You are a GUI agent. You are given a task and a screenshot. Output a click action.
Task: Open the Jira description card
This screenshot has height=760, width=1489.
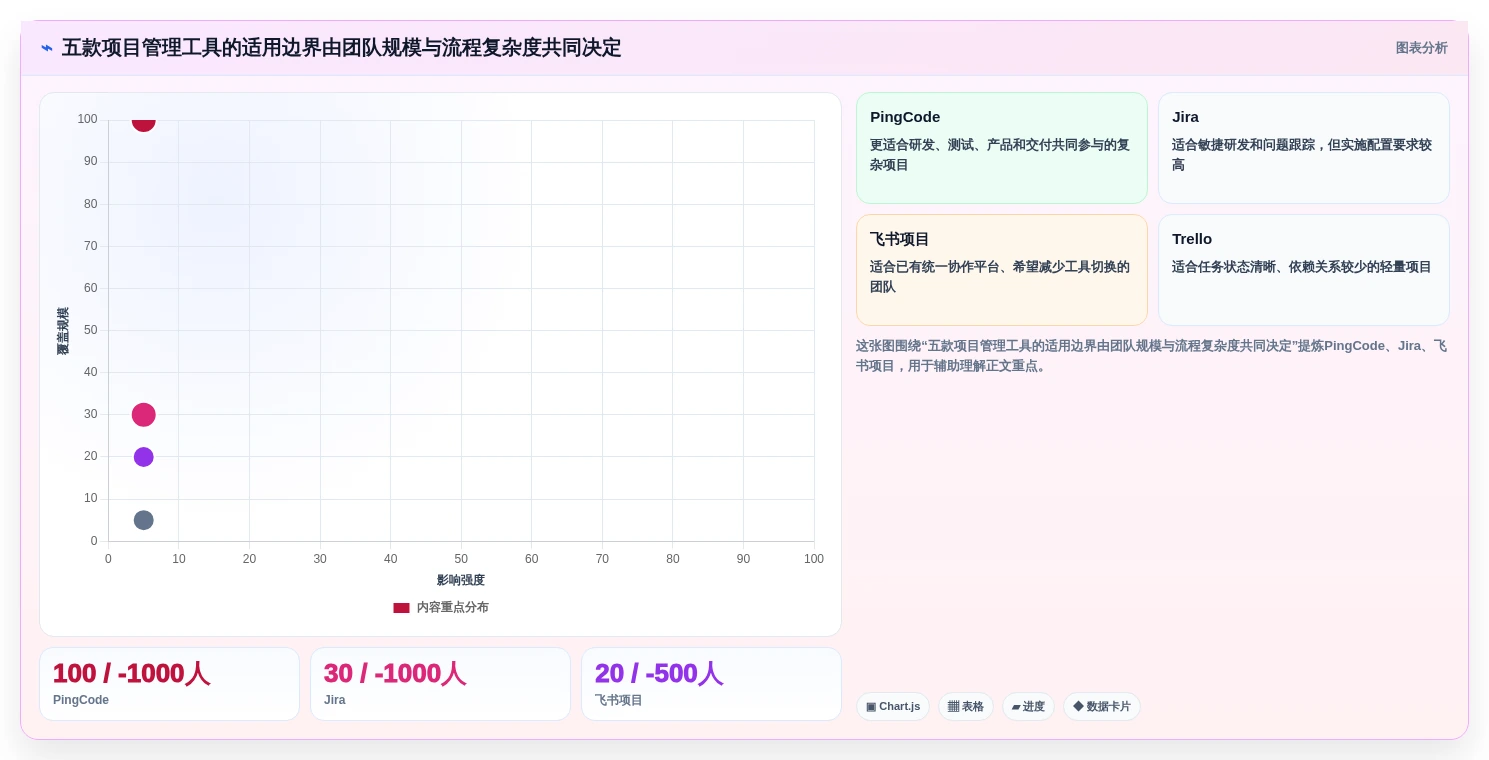1304,148
